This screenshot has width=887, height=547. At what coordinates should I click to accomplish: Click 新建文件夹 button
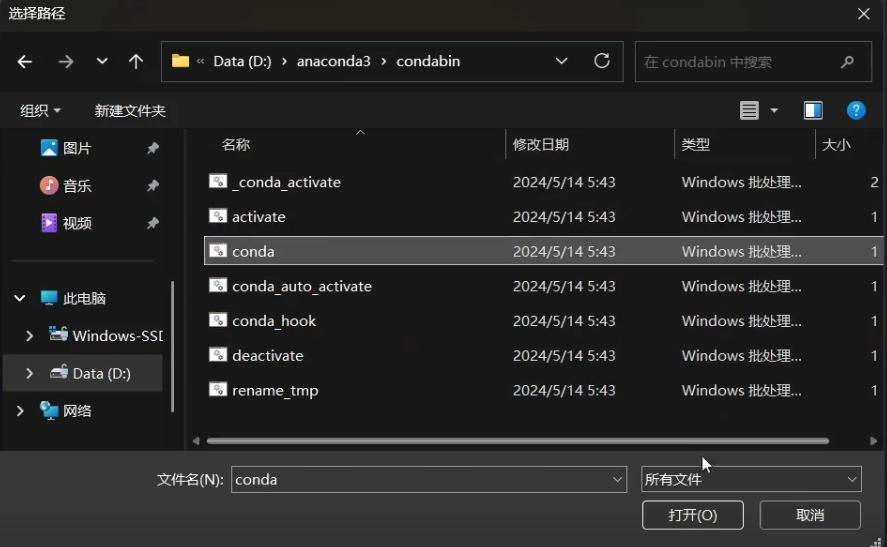[x=130, y=110]
